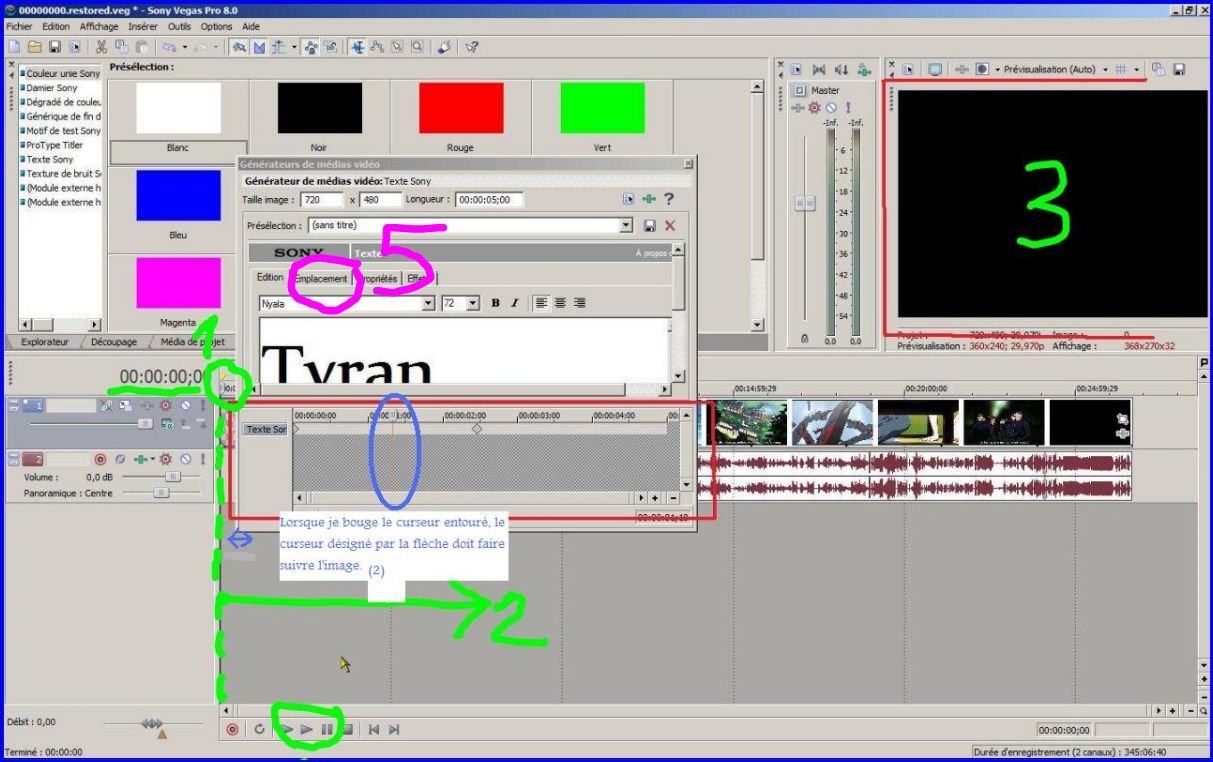The image size is (1213, 762).
Task: Open the Affichage menu
Action: pos(99,26)
